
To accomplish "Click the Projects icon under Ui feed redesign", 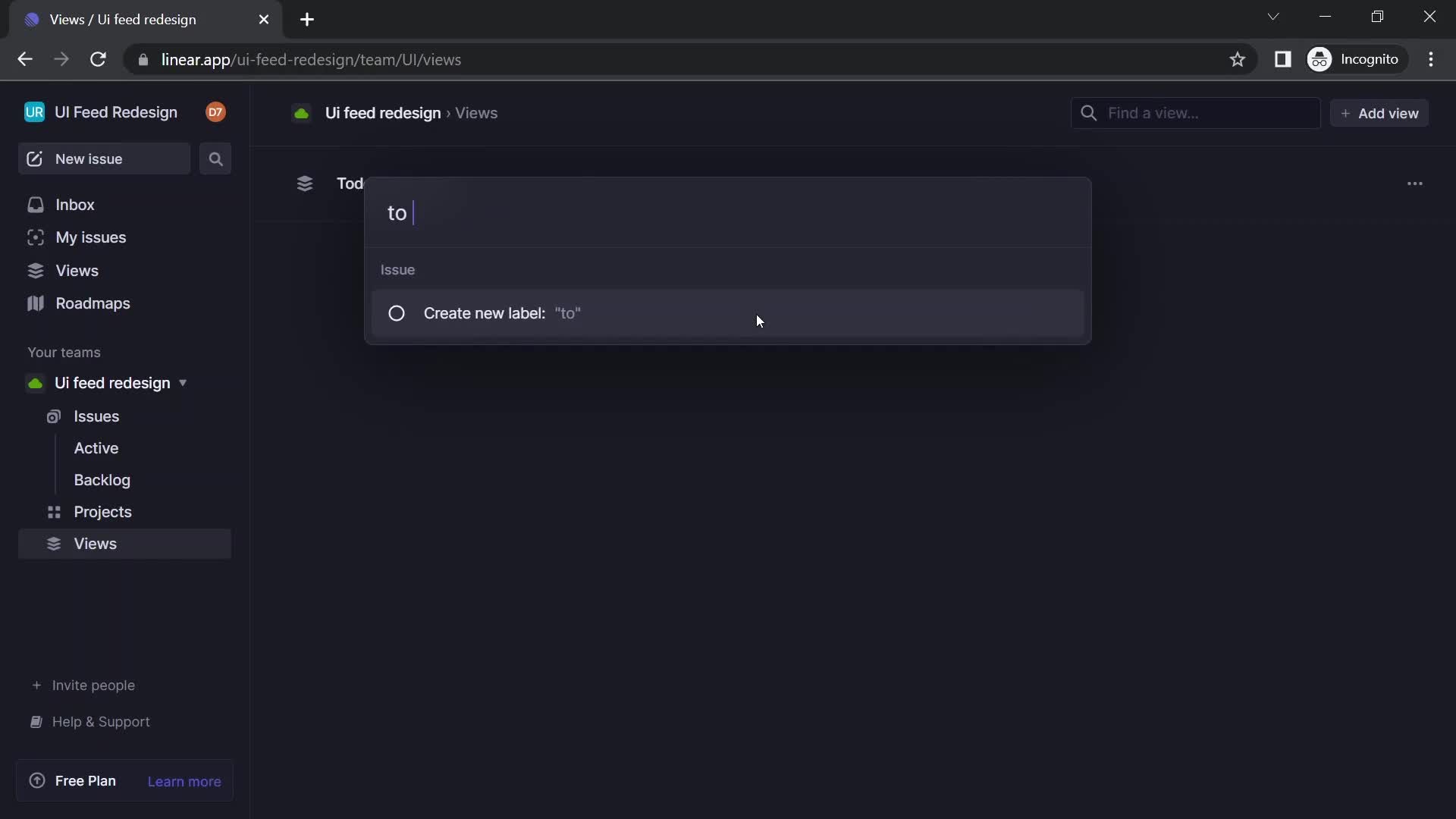I will click(52, 511).
